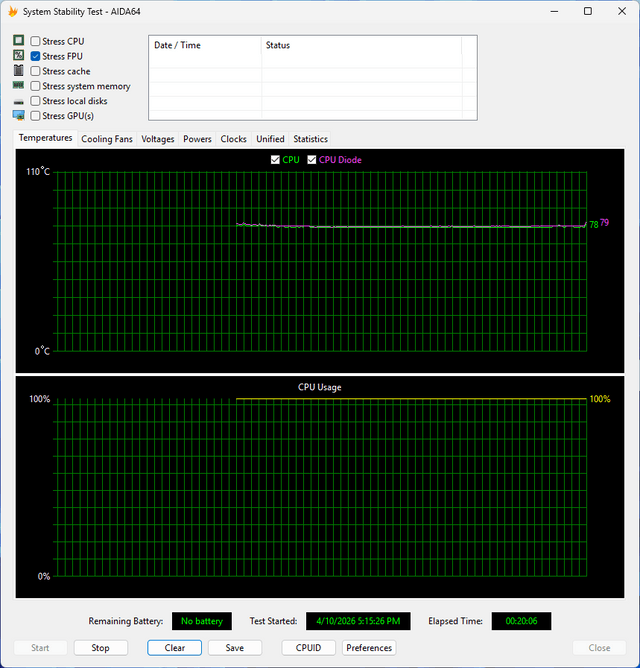Open the CPUID panel button
This screenshot has height=668, width=640.
[308, 648]
